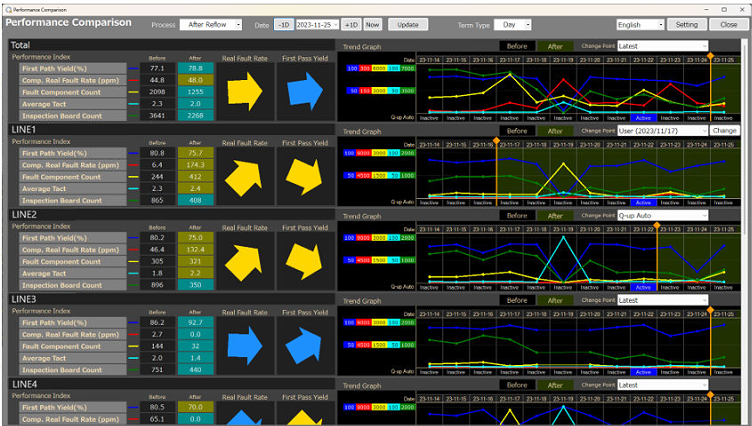Click the Close button in the toolbar
Image resolution: width=752 pixels, height=426 pixels.
pyautogui.click(x=728, y=24)
